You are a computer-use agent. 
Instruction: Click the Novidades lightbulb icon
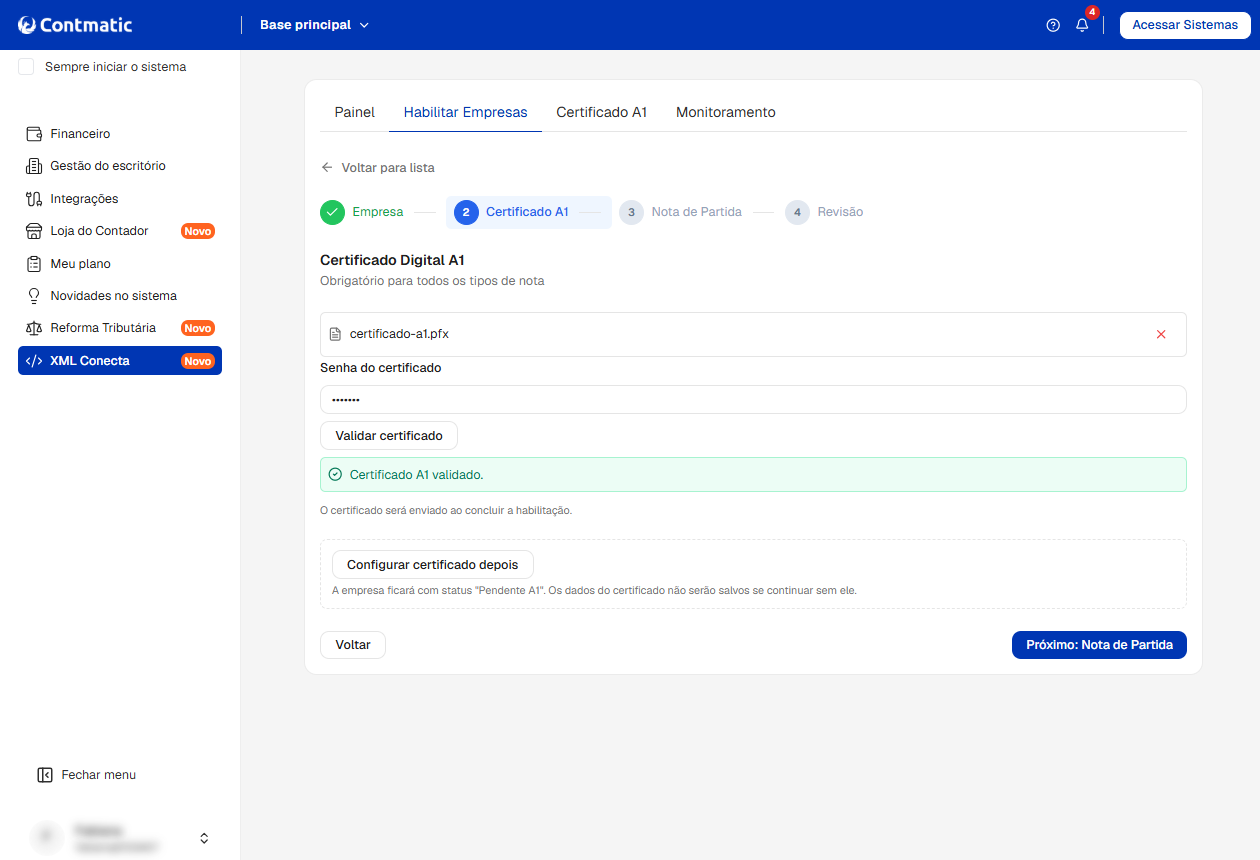tap(34, 296)
